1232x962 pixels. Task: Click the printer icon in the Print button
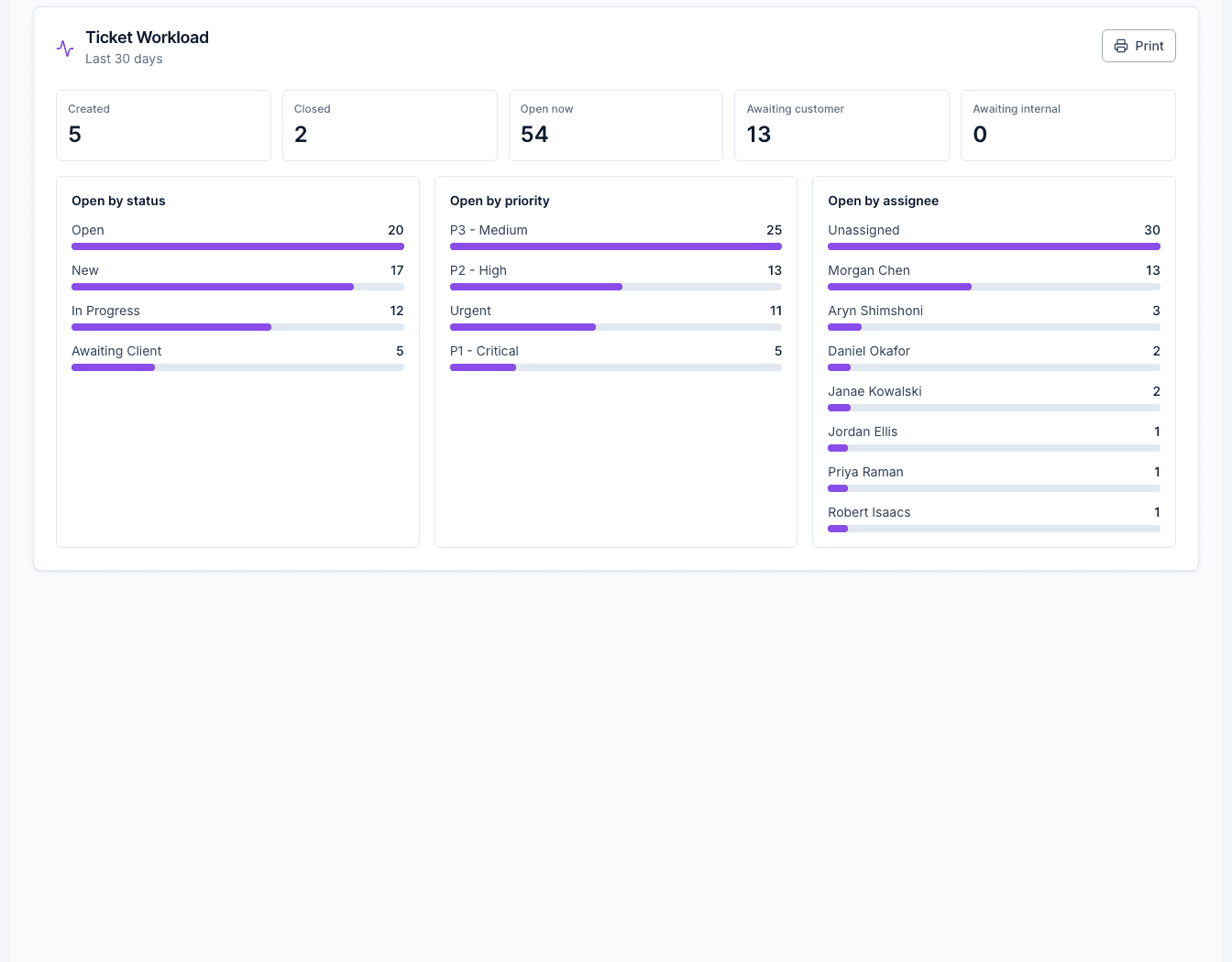pos(1121,46)
